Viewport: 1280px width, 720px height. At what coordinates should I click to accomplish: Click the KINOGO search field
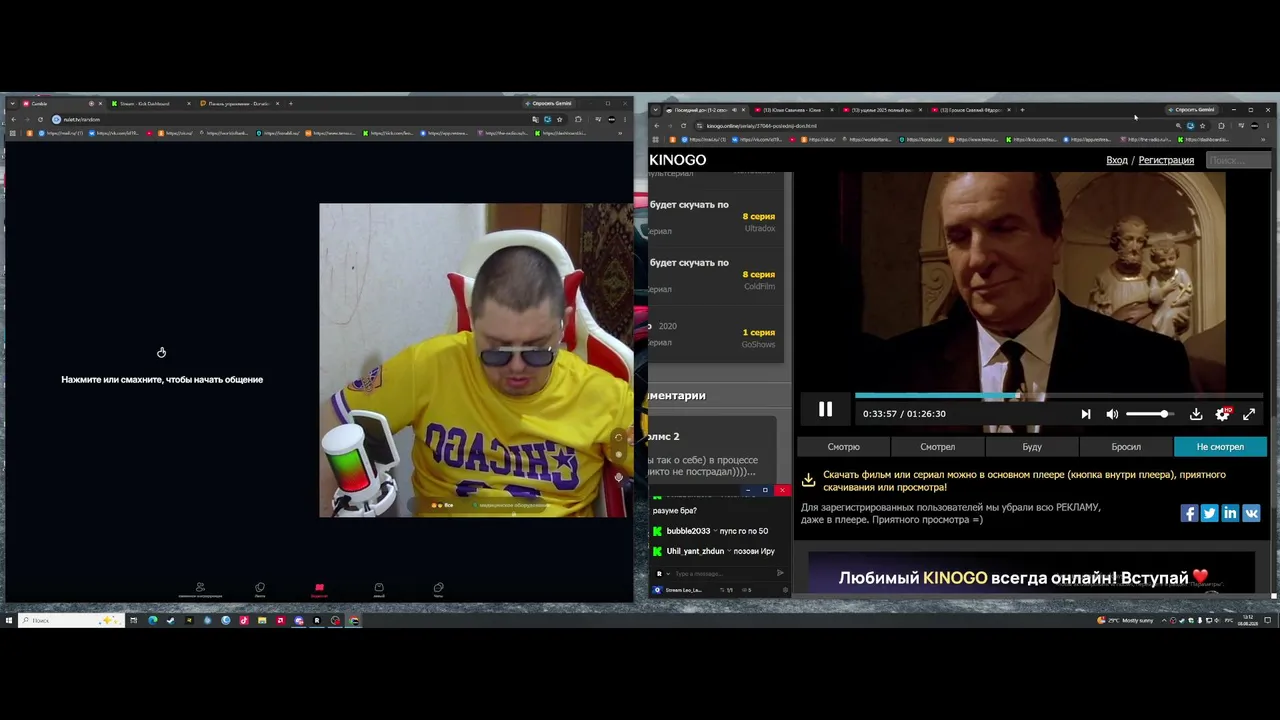coord(1238,160)
